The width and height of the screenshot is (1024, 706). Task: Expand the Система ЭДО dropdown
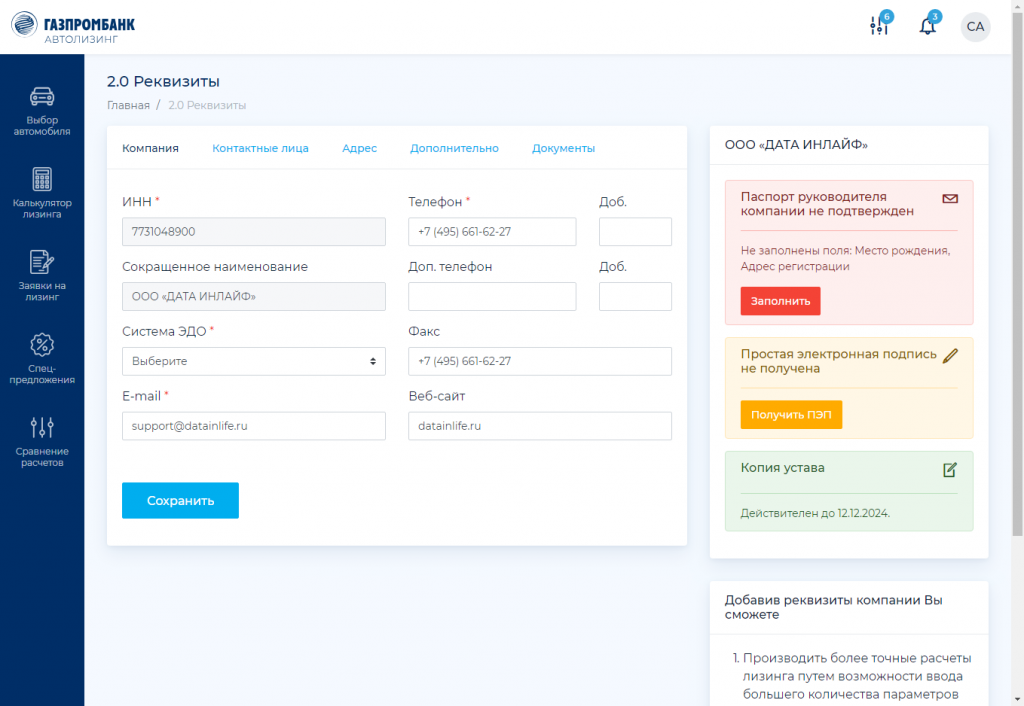[x=253, y=361]
